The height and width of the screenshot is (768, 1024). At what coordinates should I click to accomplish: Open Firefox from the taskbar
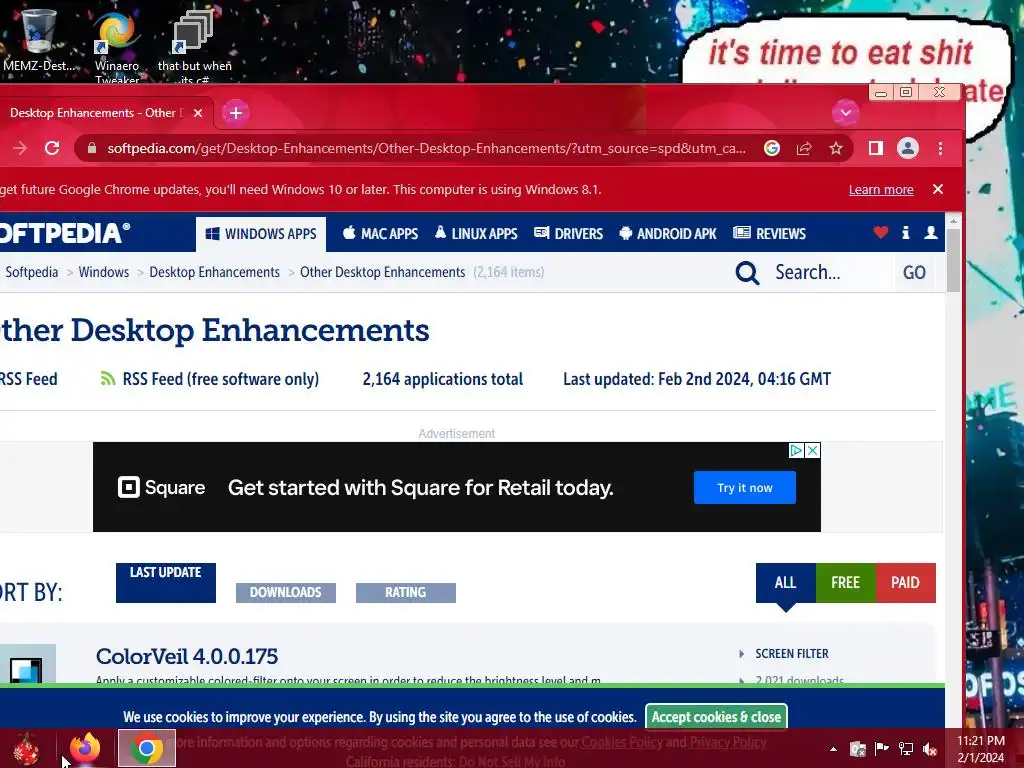pyautogui.click(x=85, y=748)
